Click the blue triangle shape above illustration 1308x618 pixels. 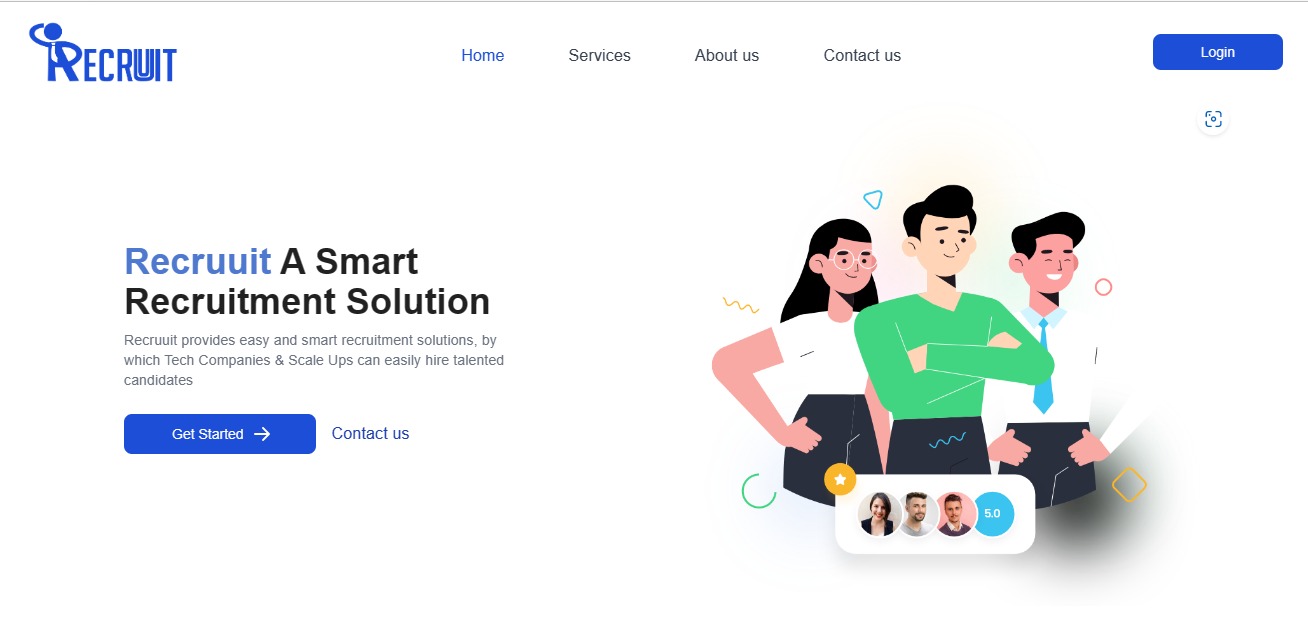point(873,199)
